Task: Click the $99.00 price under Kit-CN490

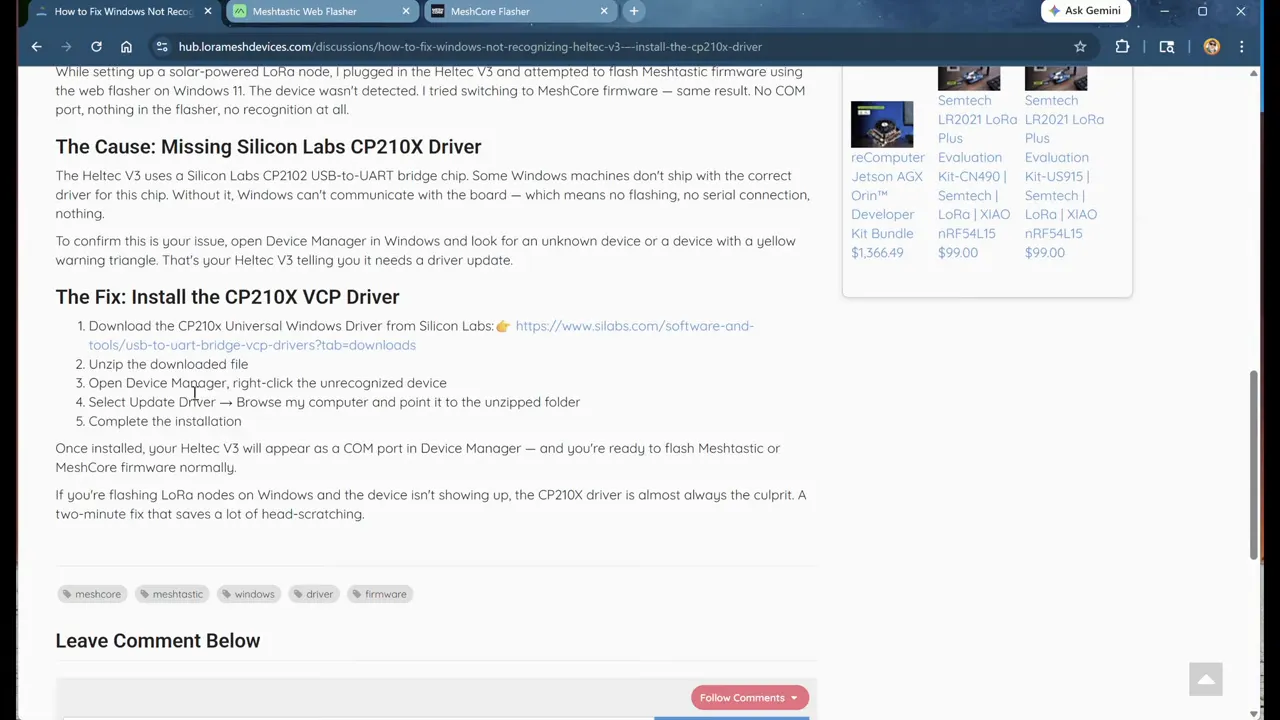Action: pos(958,252)
